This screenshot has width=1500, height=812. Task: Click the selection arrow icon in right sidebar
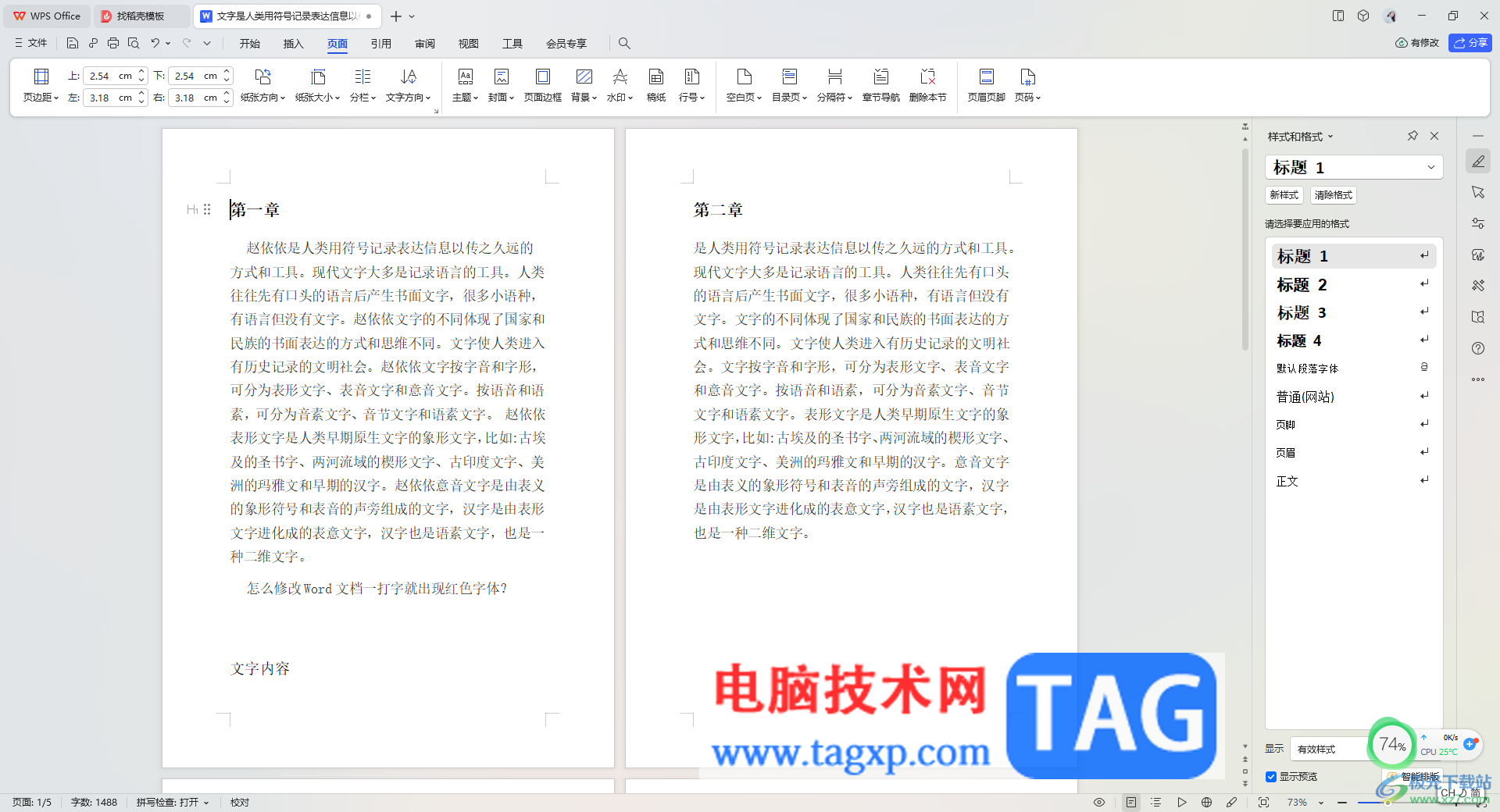pyautogui.click(x=1478, y=192)
